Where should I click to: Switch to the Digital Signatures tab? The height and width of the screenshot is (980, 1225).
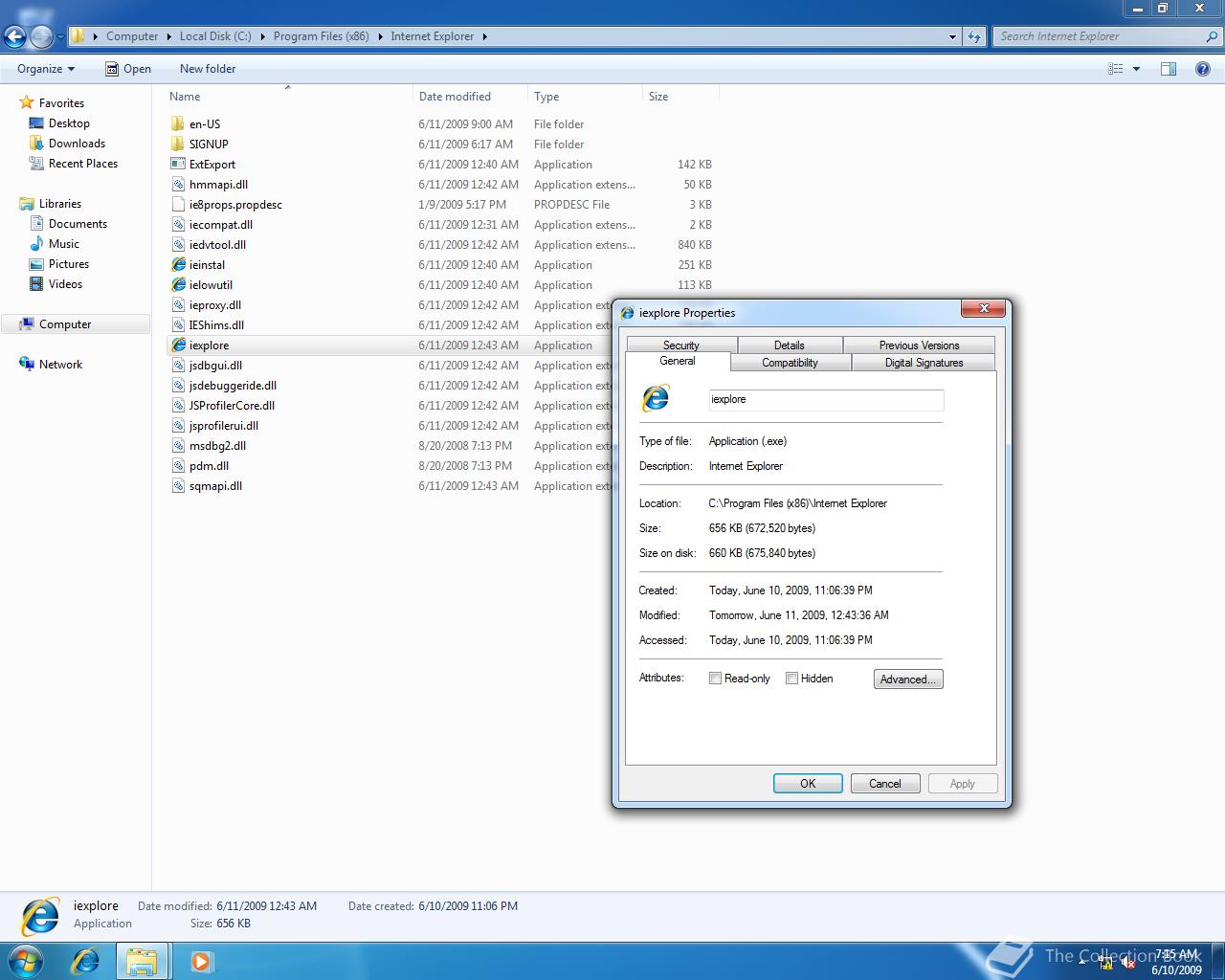(x=924, y=363)
